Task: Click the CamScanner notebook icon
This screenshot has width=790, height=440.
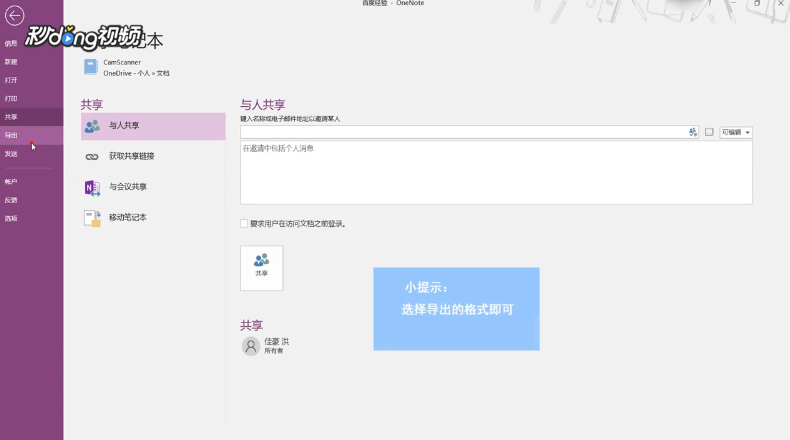Action: tap(91, 67)
